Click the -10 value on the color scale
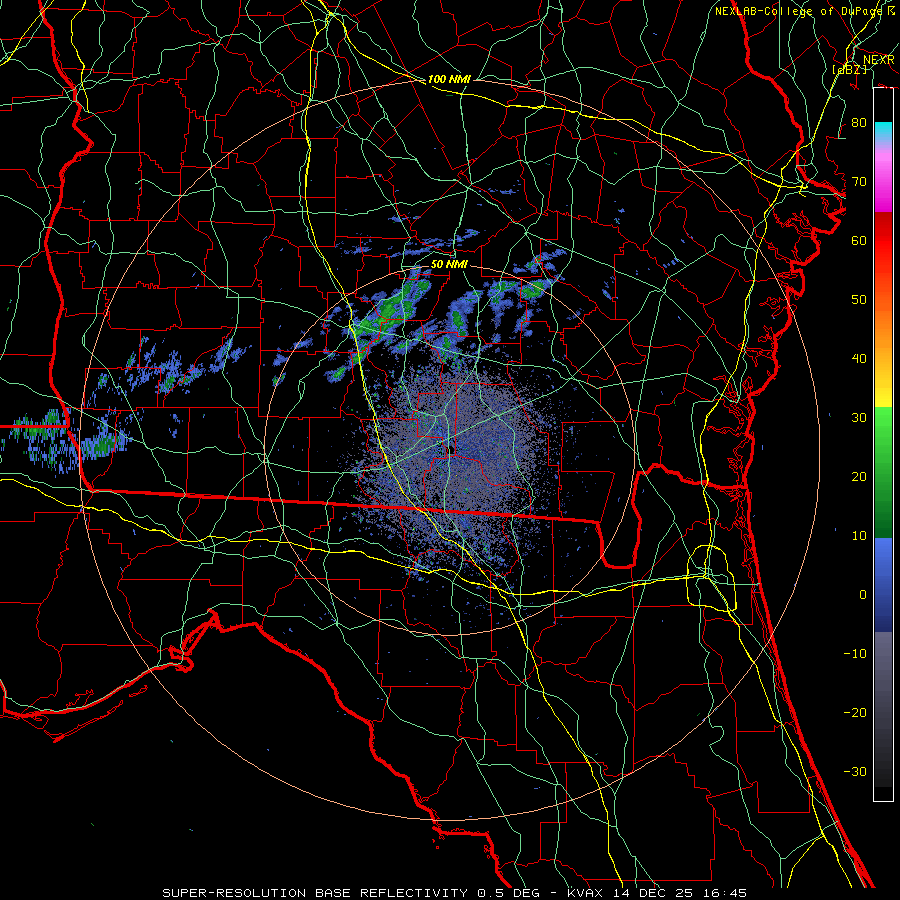Image resolution: width=900 pixels, height=900 pixels. pyautogui.click(x=855, y=654)
